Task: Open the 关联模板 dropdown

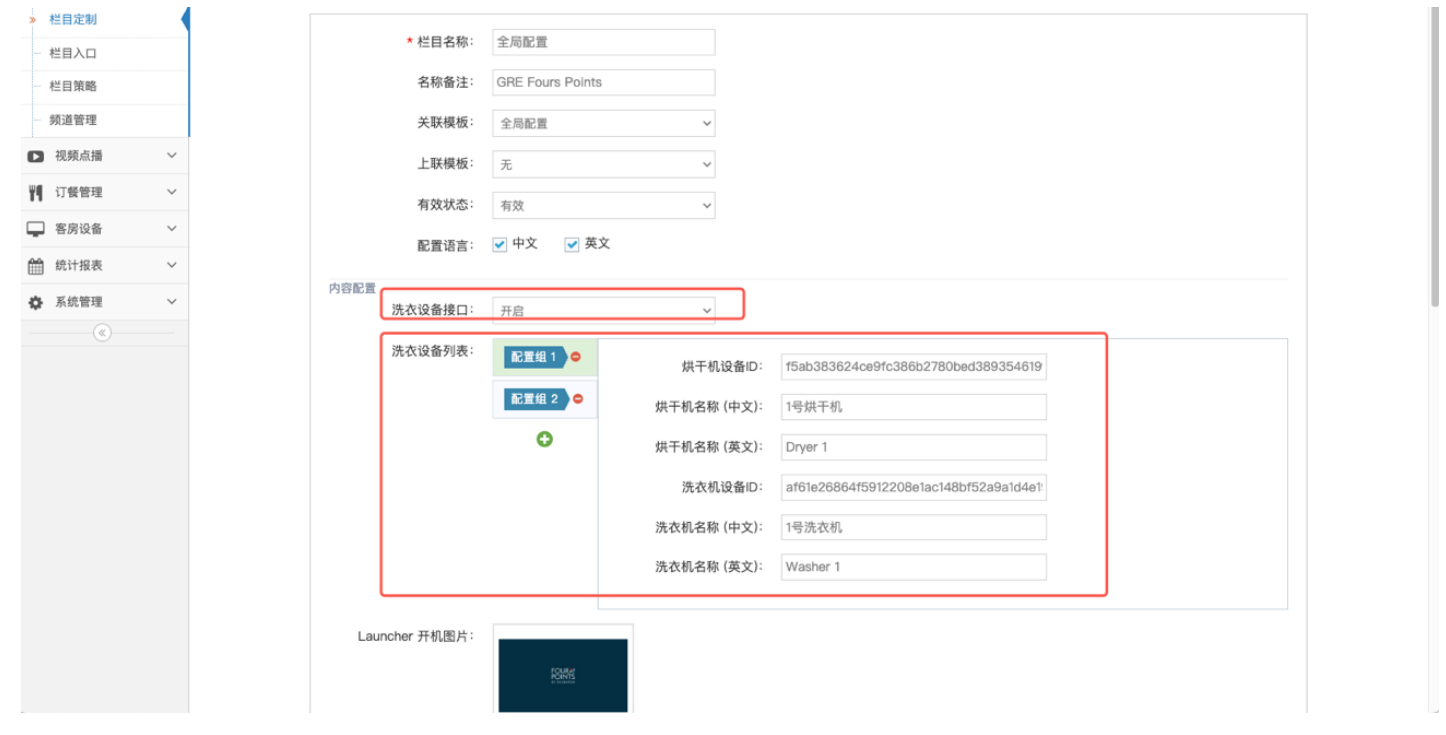Action: (603, 124)
